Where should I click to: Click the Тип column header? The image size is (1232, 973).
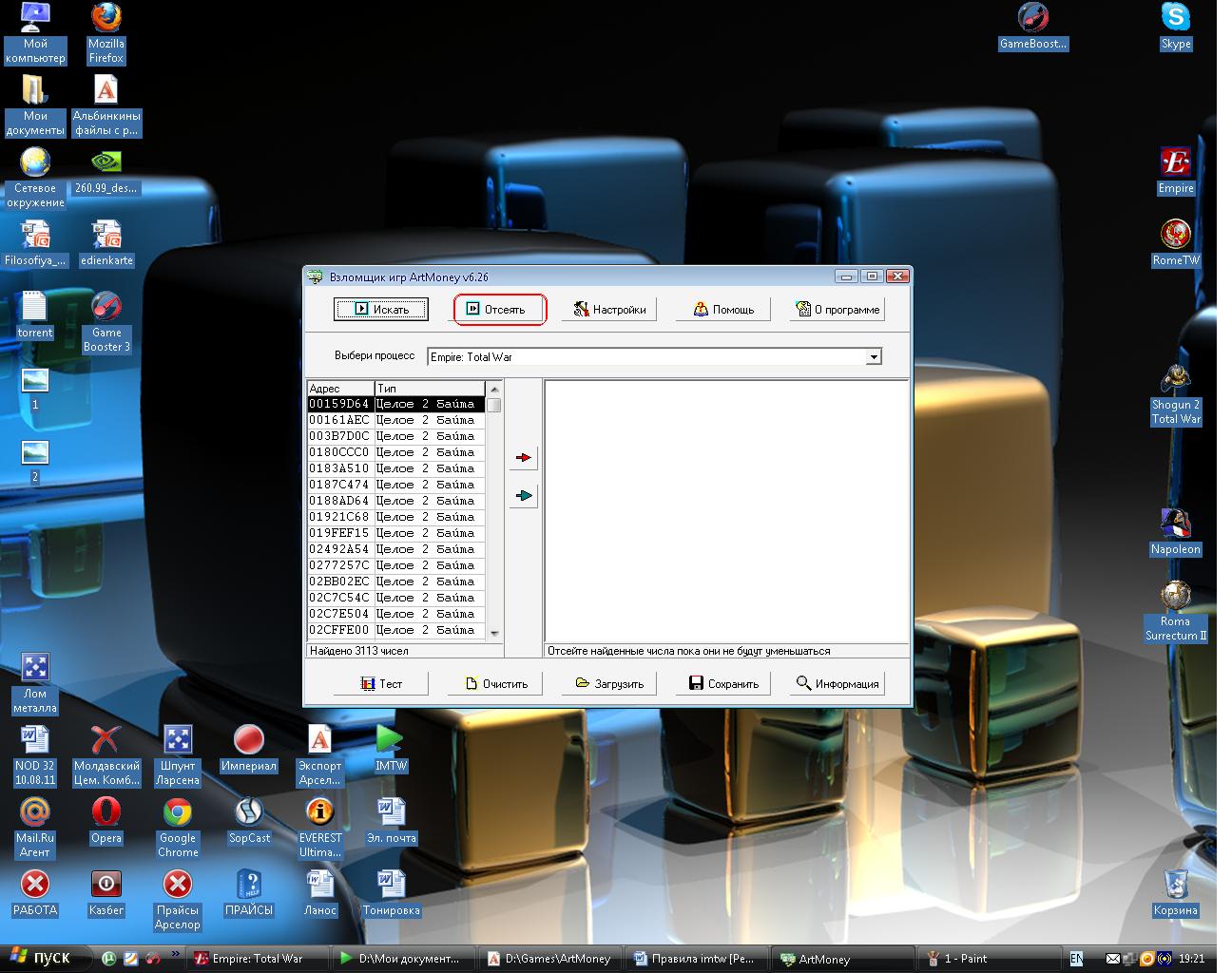click(430, 389)
